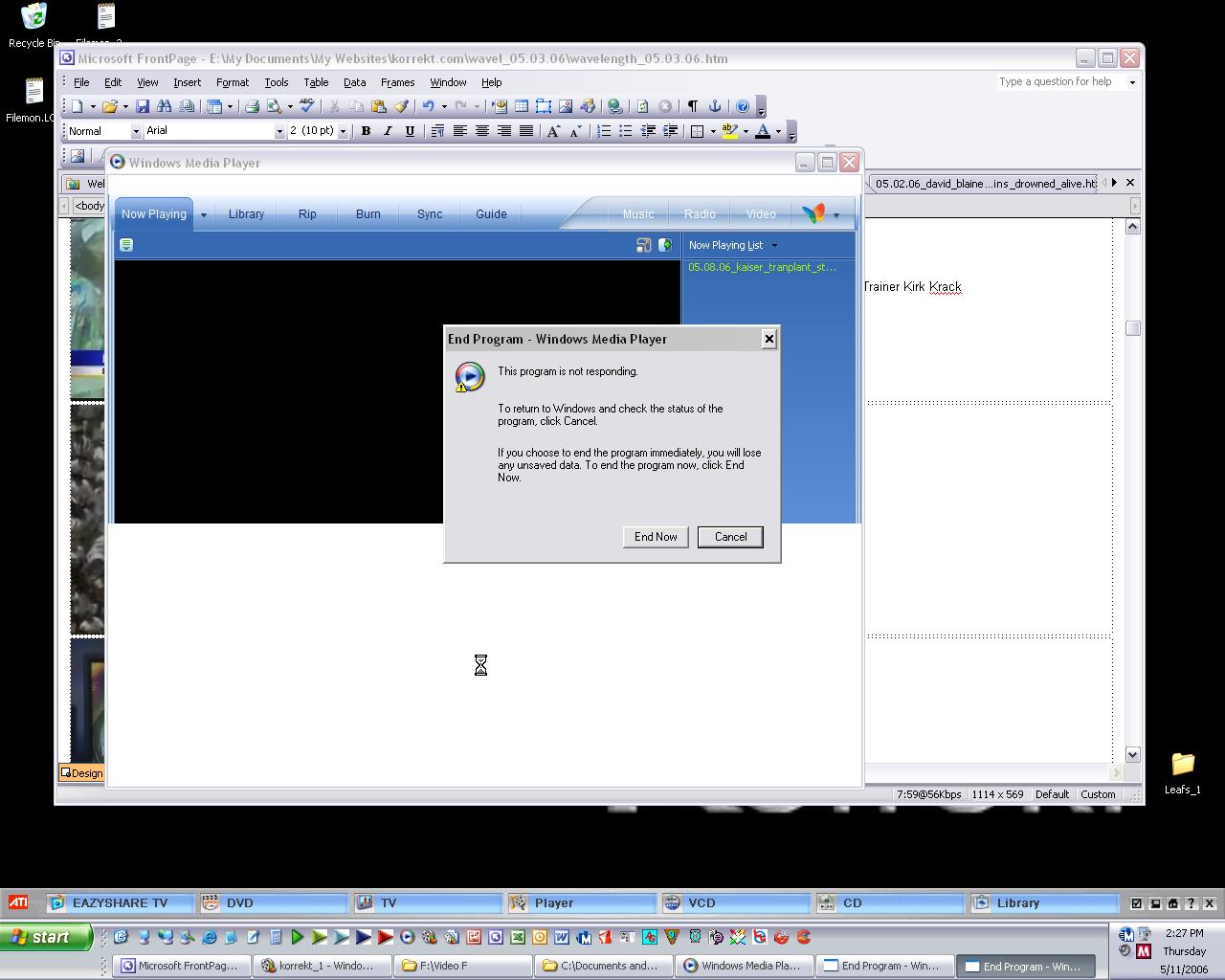The width and height of the screenshot is (1225, 980).
Task: Click the Save icon in FrontPage toolbar
Action: coord(143,106)
